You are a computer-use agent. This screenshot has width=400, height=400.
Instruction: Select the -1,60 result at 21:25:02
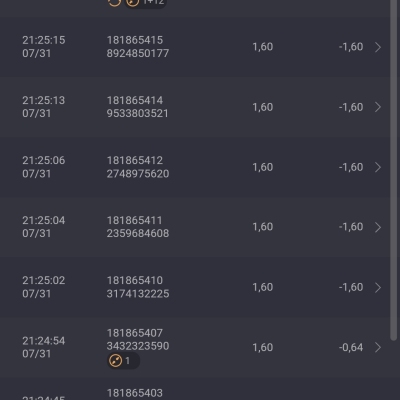351,287
